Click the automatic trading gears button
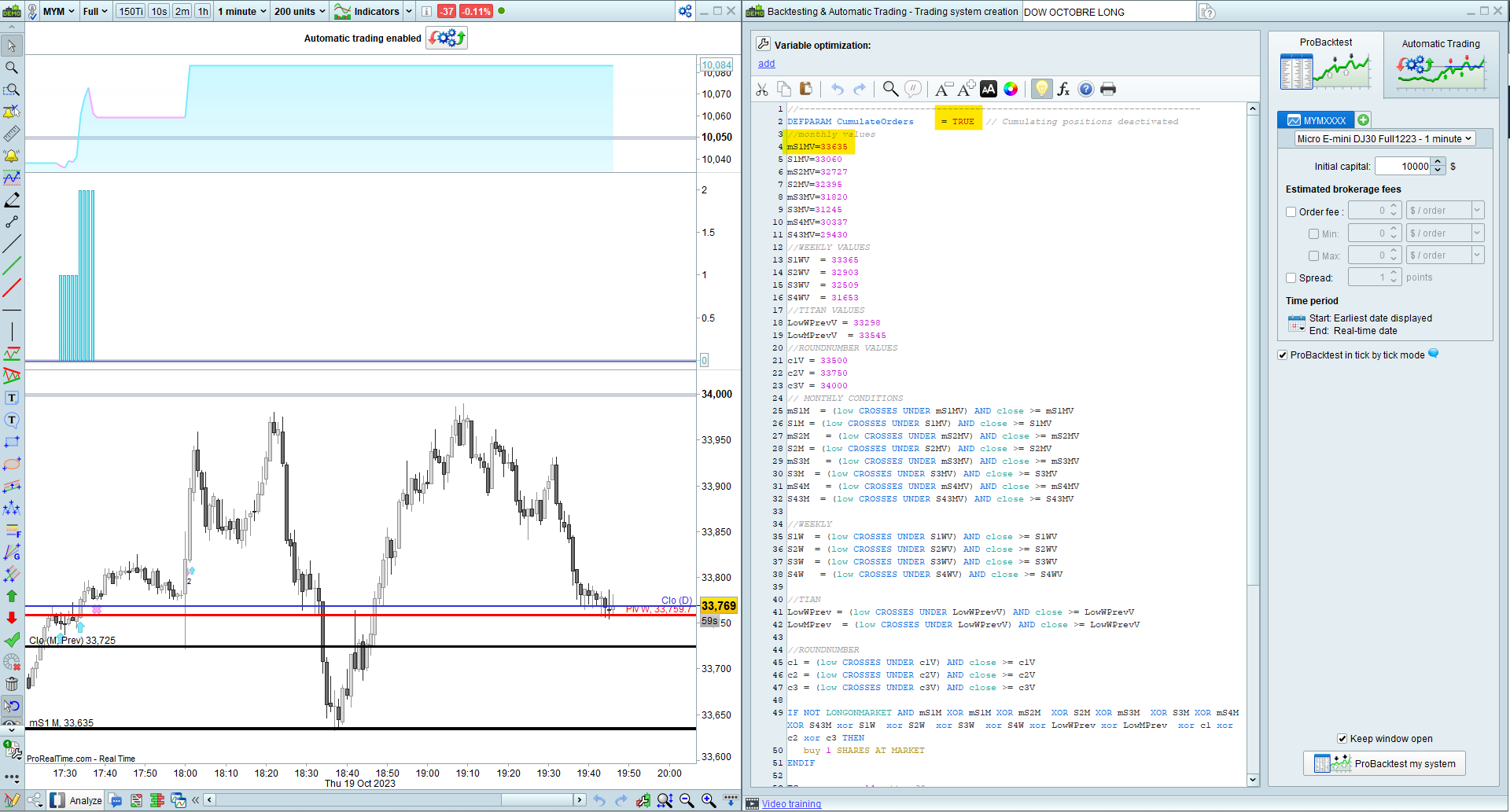Screen dimensions: 1510x812 447,38
